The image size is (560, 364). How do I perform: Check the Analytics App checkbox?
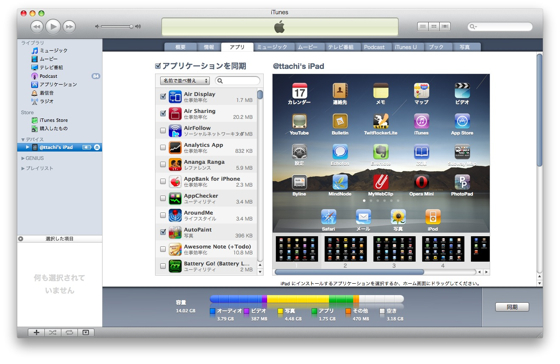click(163, 147)
